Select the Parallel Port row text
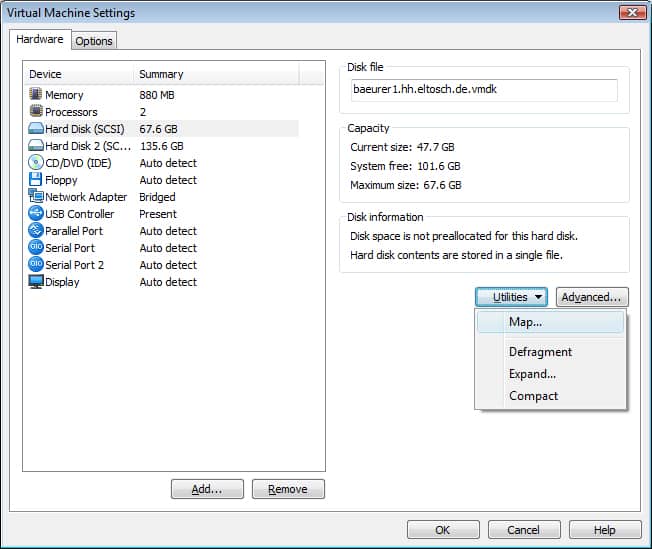The width and height of the screenshot is (652, 549). point(74,231)
